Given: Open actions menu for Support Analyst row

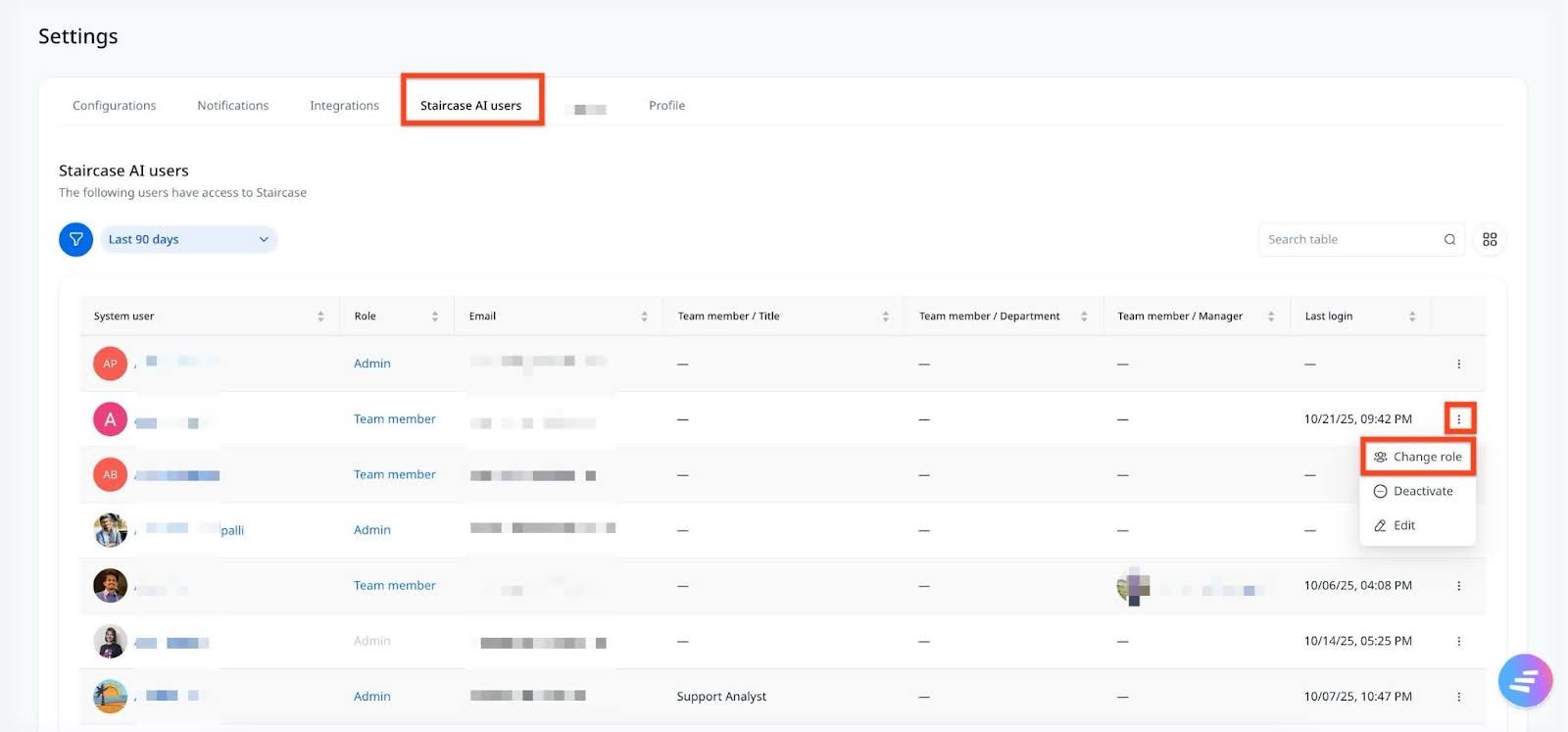Looking at the screenshot, I should coord(1458,697).
